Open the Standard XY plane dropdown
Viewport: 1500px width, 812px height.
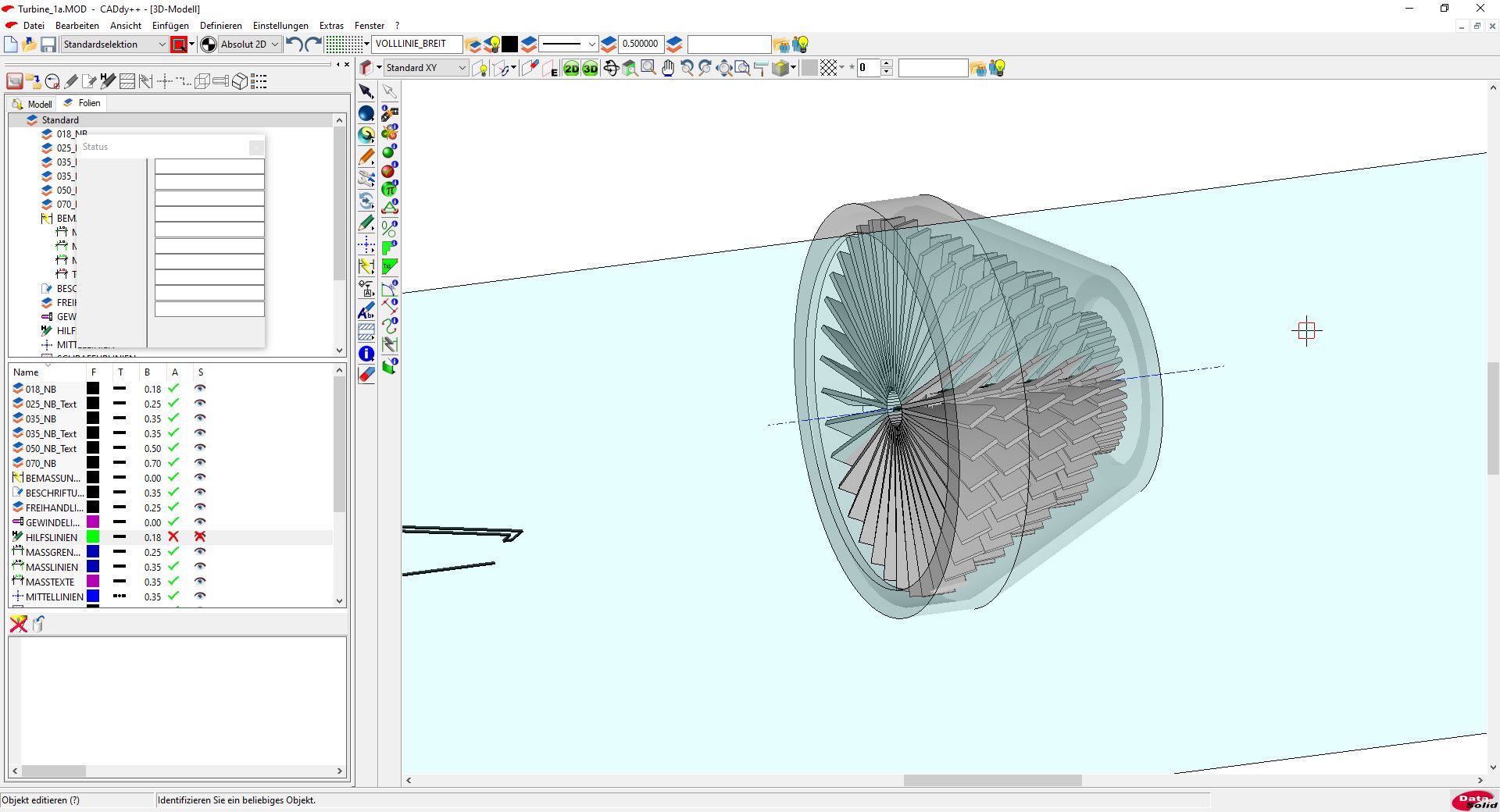(462, 68)
